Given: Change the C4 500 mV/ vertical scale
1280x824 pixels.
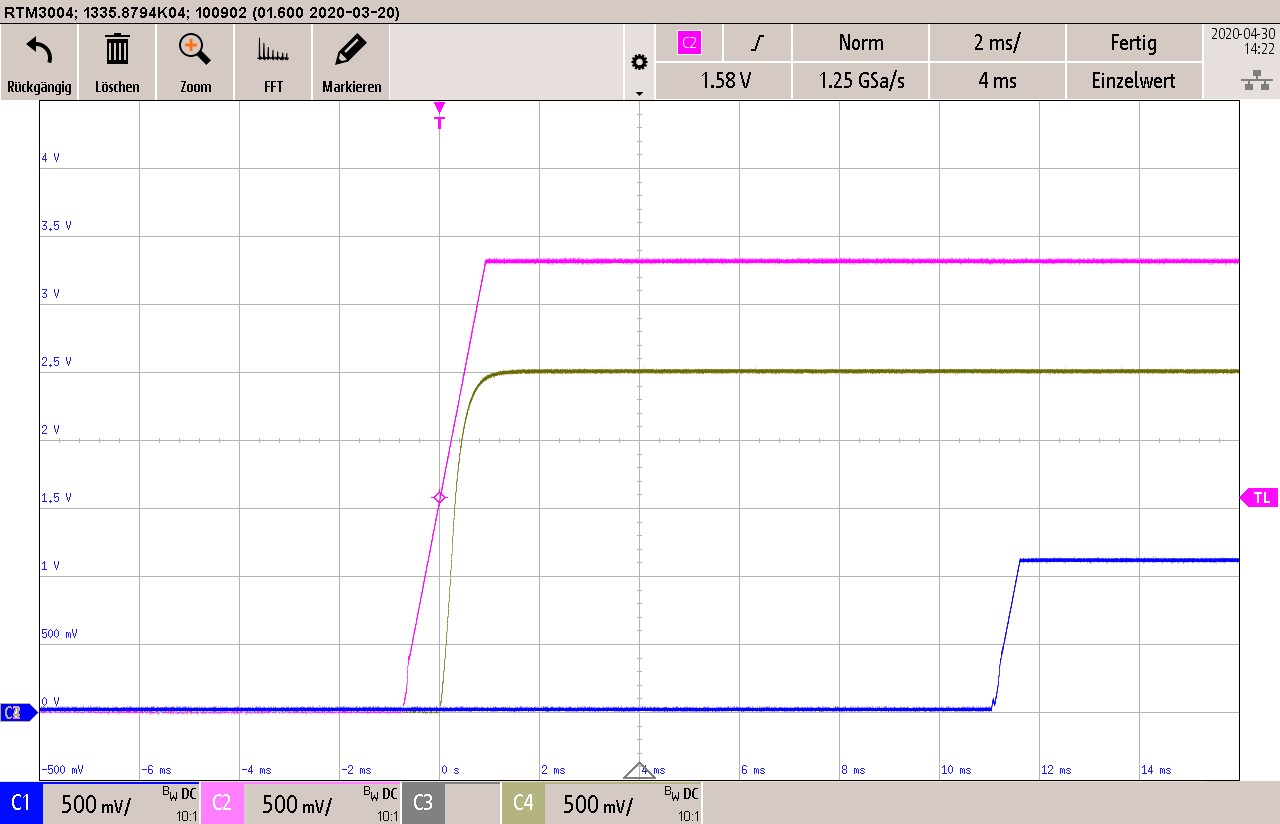Looking at the screenshot, I should (x=598, y=805).
